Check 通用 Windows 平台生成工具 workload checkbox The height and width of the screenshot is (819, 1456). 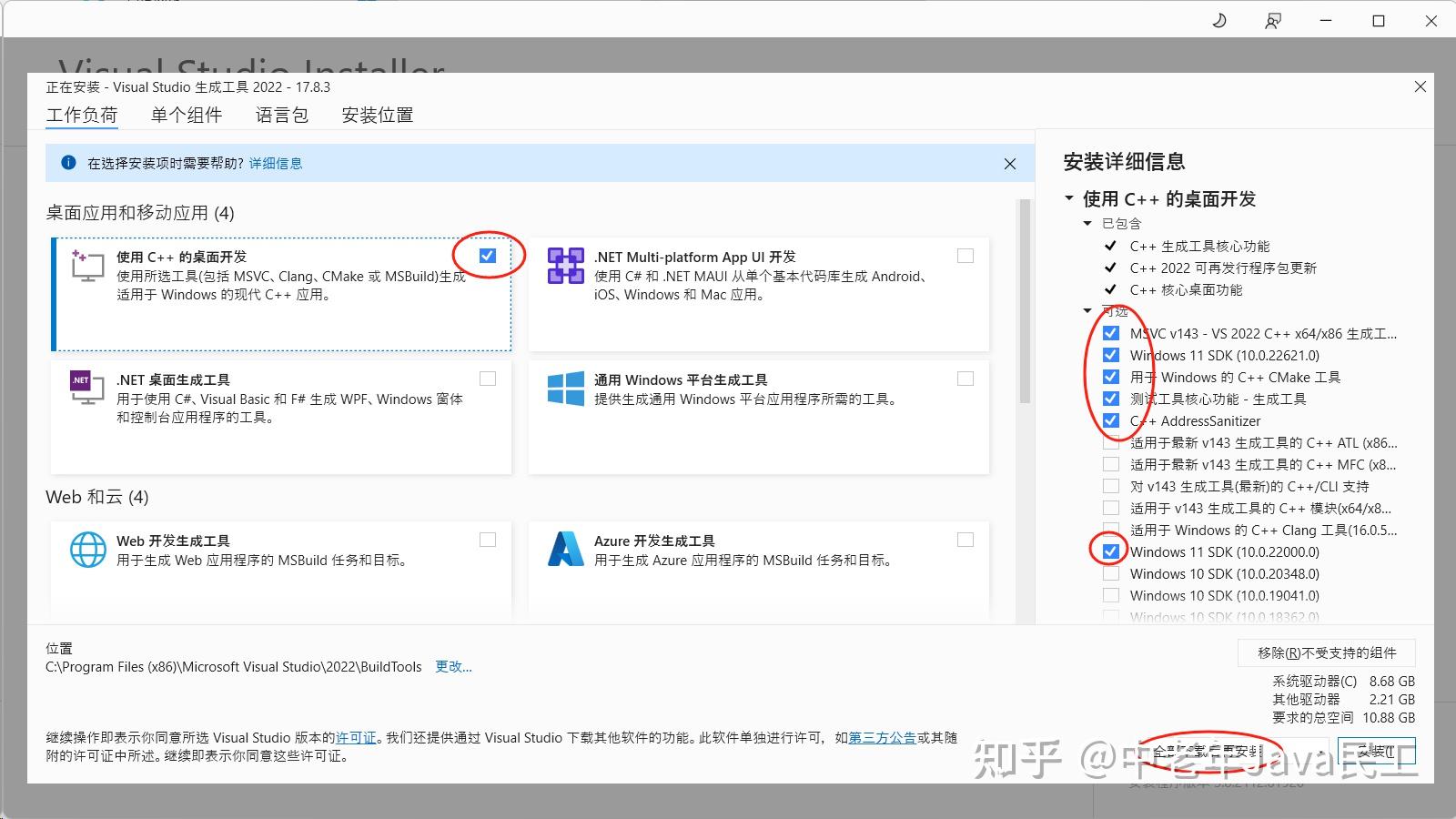(x=966, y=379)
